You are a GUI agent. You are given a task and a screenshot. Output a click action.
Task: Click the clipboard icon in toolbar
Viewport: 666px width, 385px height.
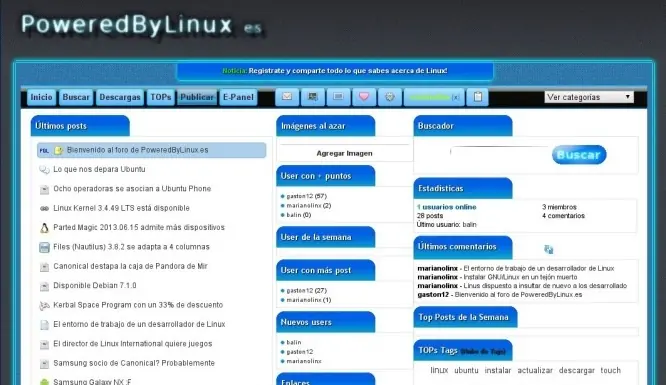[x=478, y=97]
